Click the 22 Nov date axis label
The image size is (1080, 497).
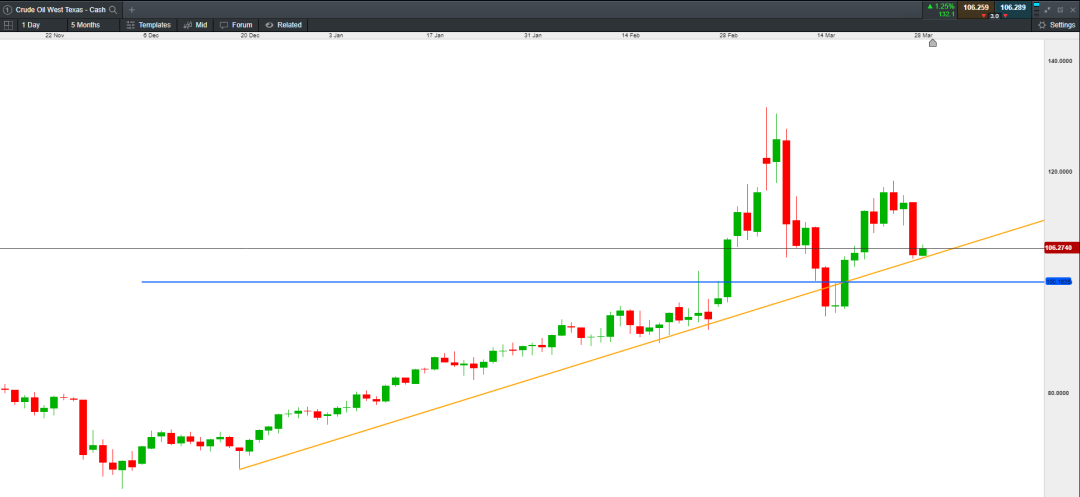pos(55,35)
